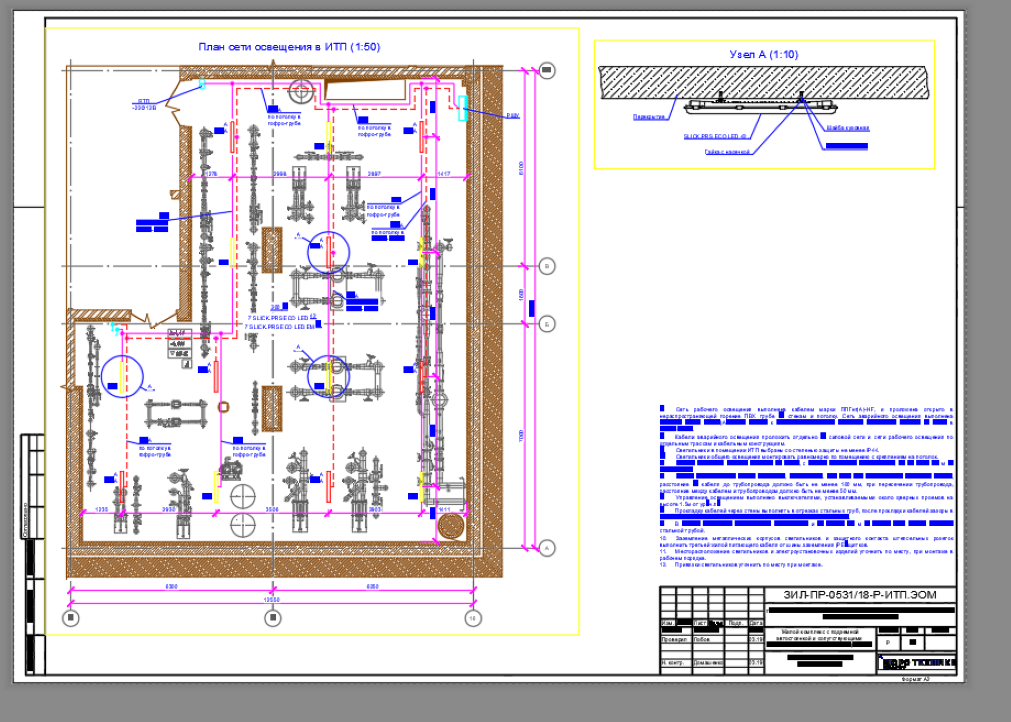
Task: Select the blue callout circle in lower-left room
Action: pos(123,376)
